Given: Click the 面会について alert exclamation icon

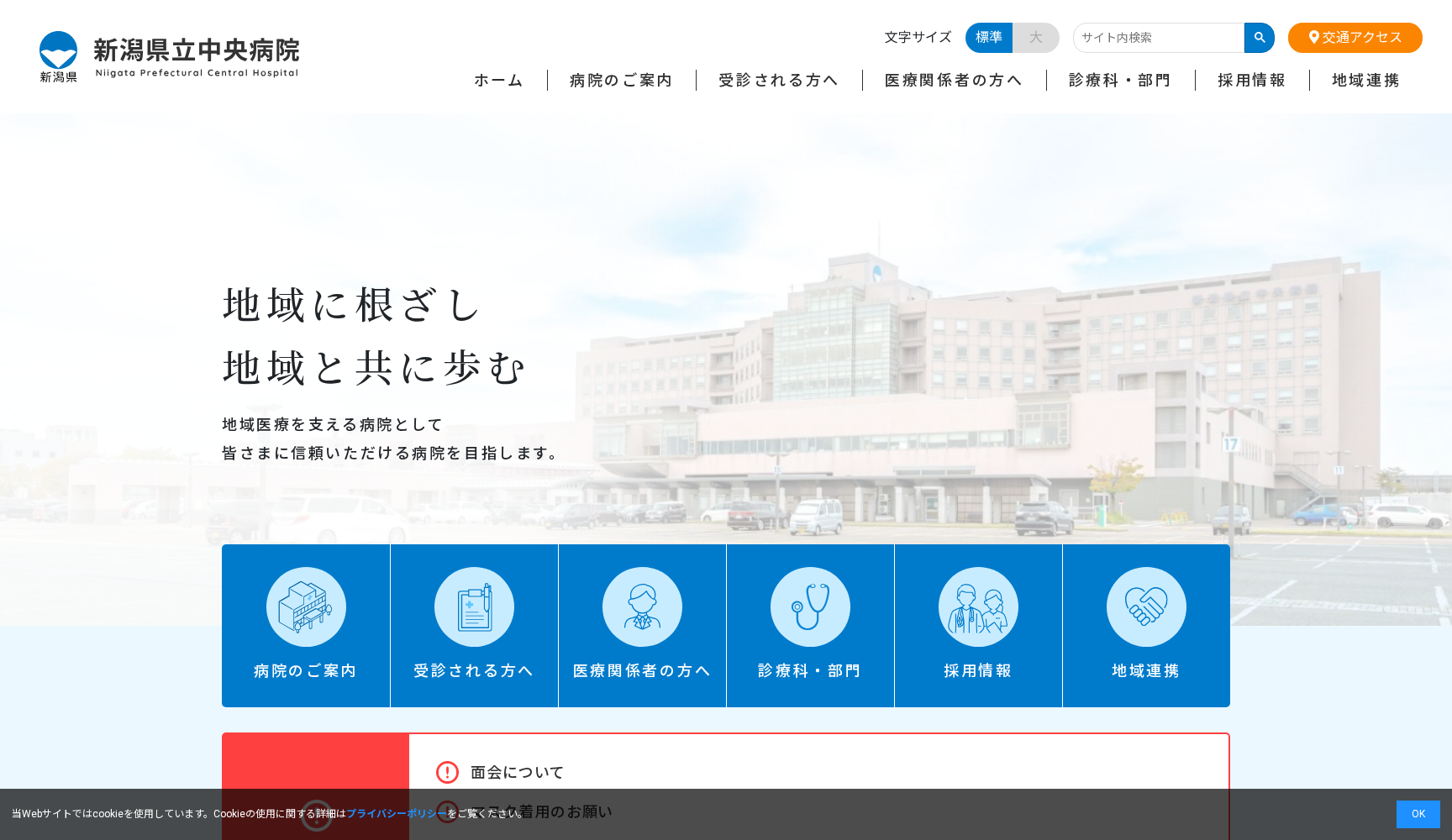Looking at the screenshot, I should point(446,771).
